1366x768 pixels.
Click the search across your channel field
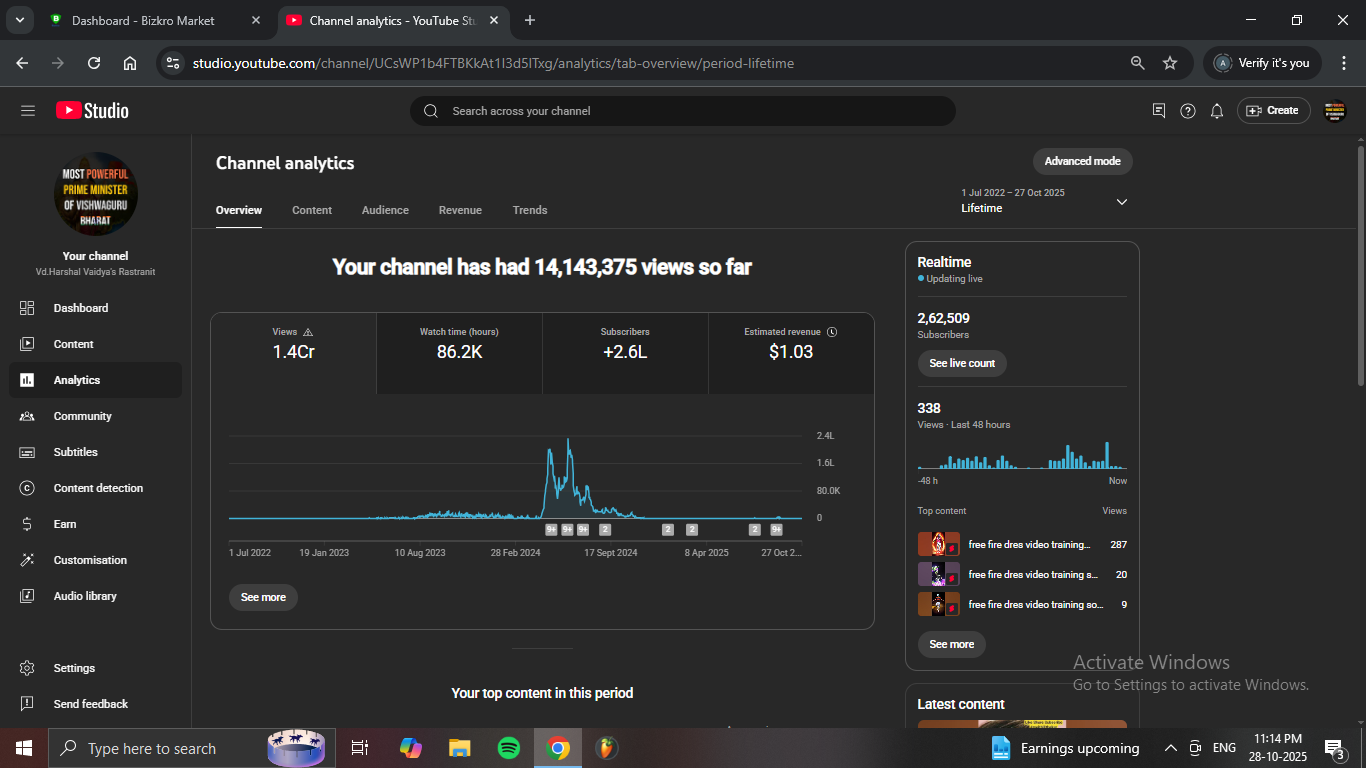pyautogui.click(x=682, y=111)
